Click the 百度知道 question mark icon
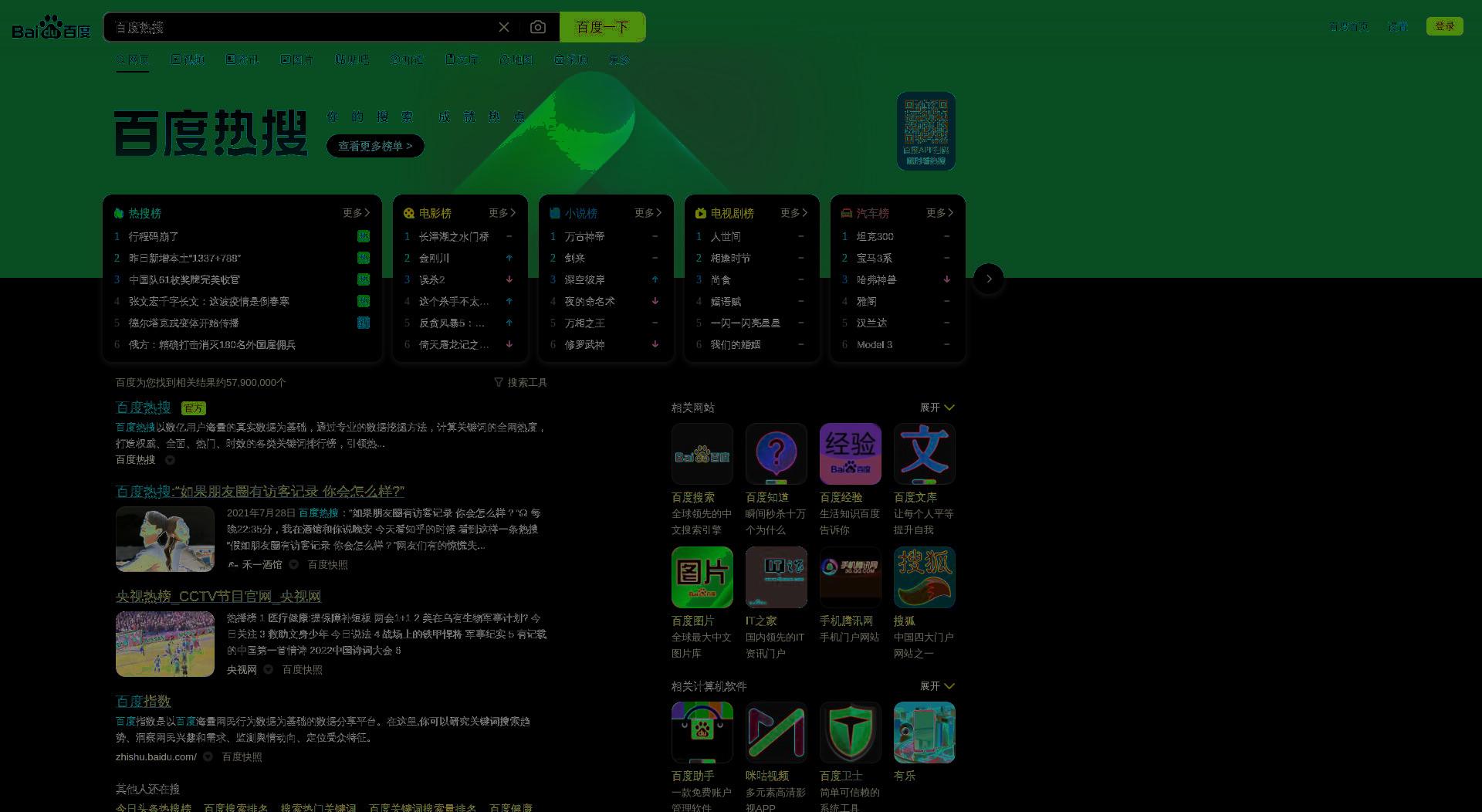The width and height of the screenshot is (1482, 812). pyautogui.click(x=777, y=454)
